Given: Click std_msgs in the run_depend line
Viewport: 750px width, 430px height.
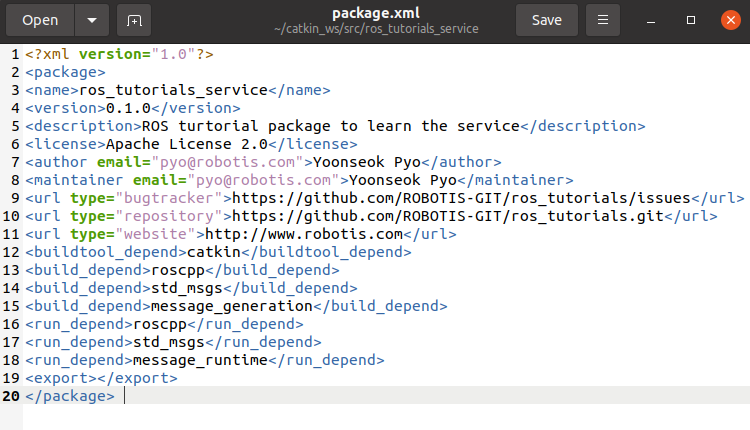Looking at the screenshot, I should [x=169, y=342].
